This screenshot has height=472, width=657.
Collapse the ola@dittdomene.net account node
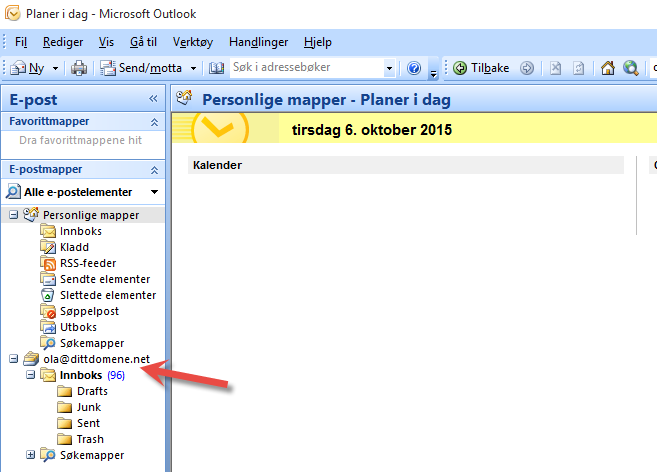click(x=14, y=359)
